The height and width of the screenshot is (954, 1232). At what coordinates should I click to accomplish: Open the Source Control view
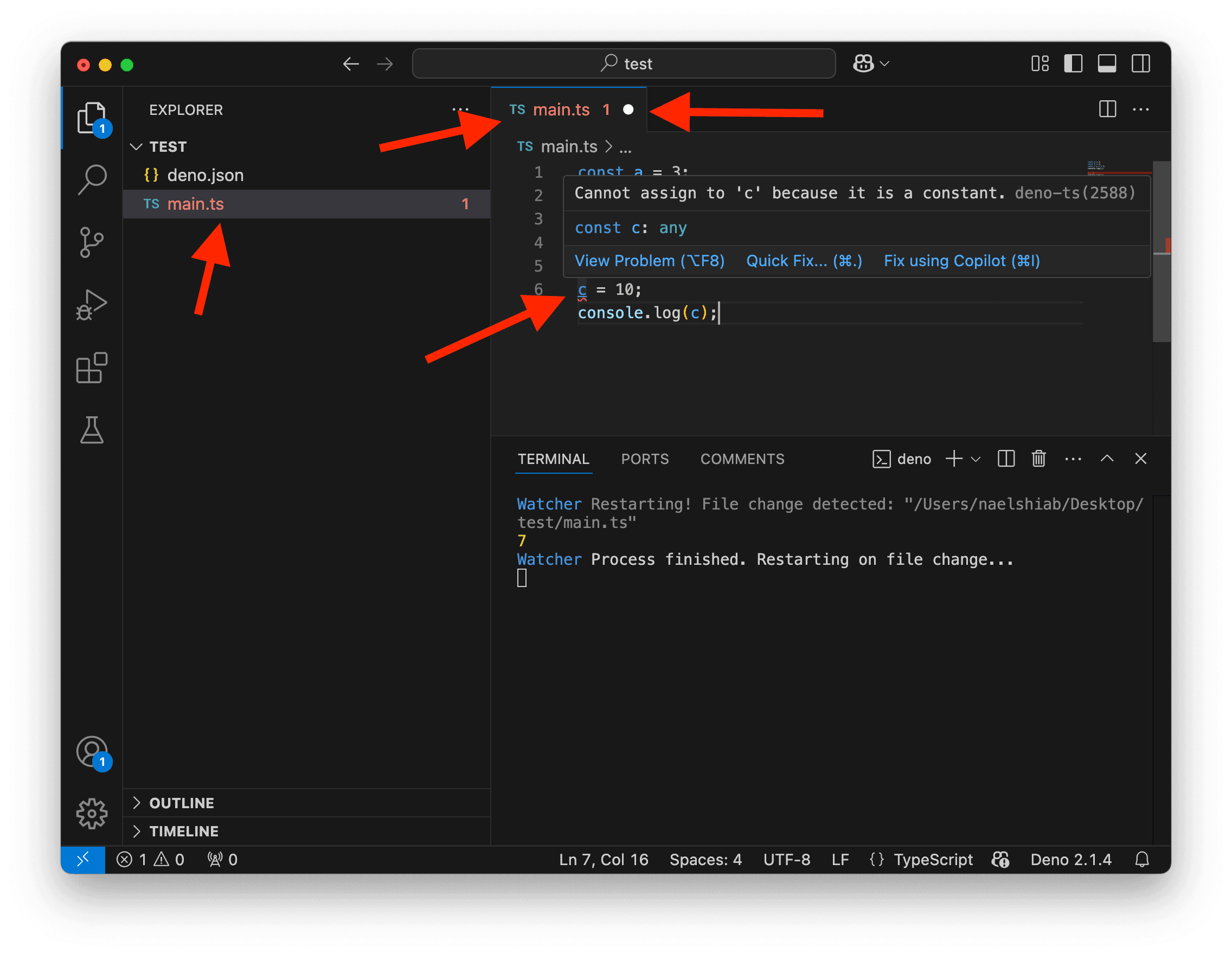92,242
